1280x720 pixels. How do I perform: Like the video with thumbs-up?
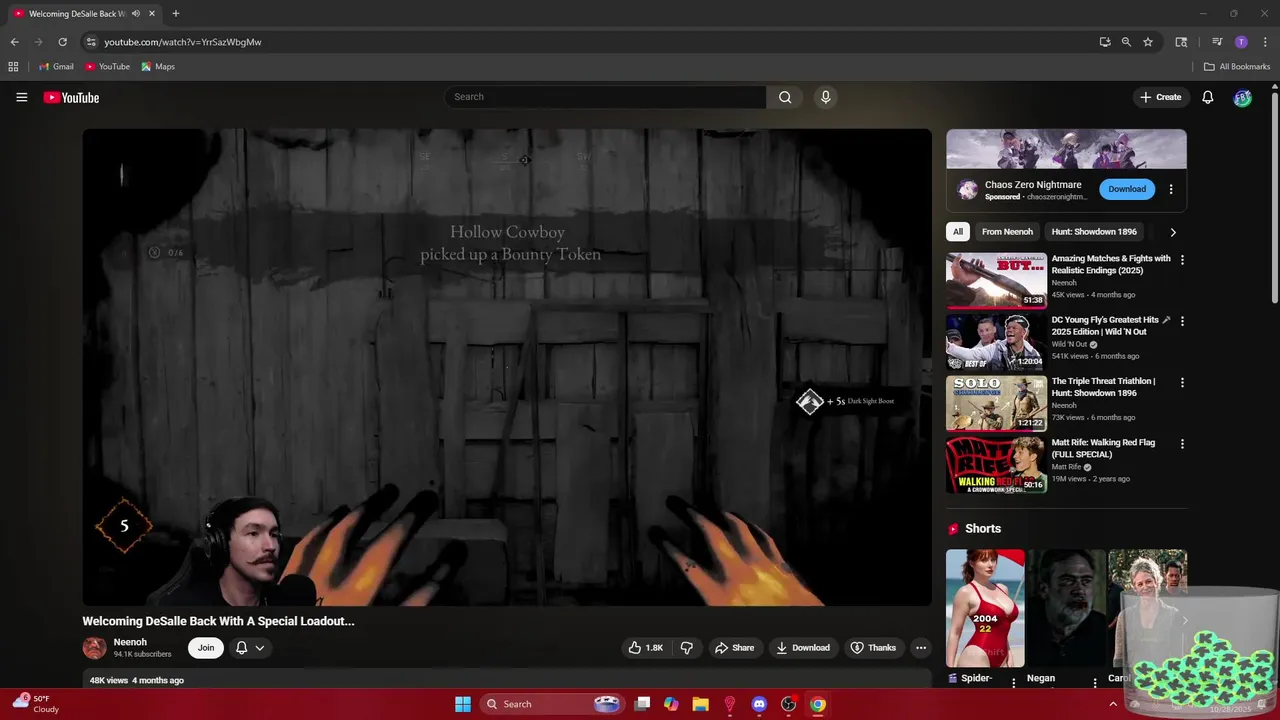(x=646, y=648)
